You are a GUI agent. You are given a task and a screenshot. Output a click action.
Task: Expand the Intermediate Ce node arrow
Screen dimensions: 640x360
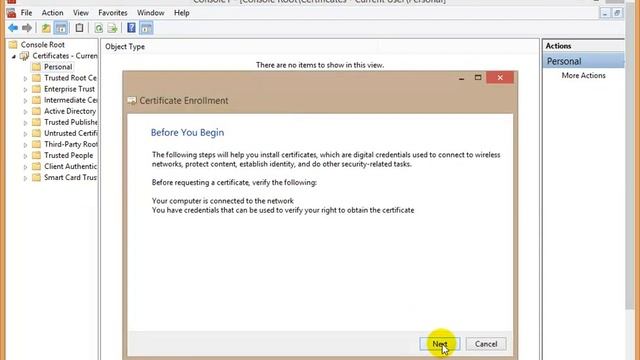pos(25,100)
